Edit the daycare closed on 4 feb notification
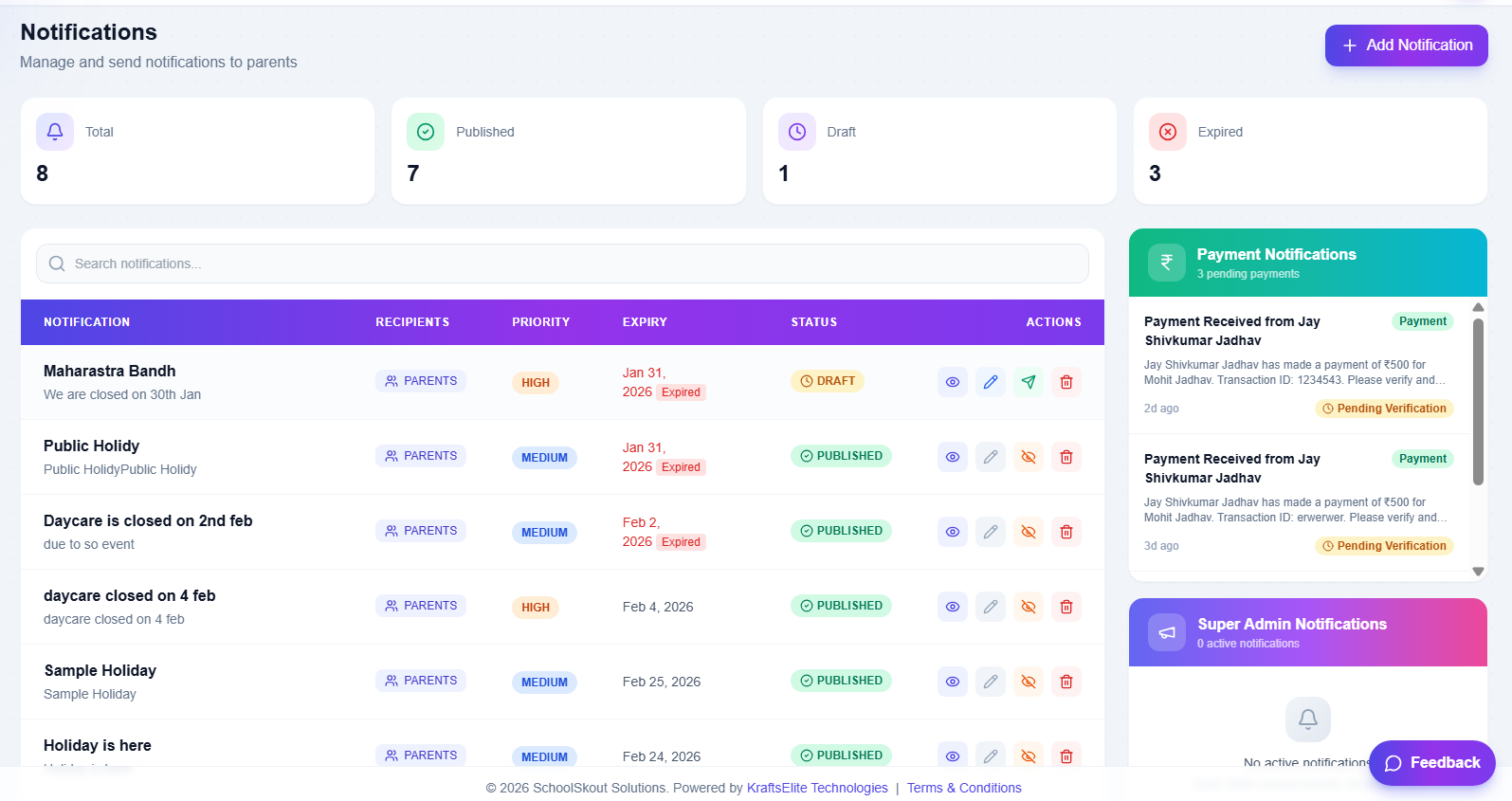This screenshot has width=1512, height=801. click(991, 607)
